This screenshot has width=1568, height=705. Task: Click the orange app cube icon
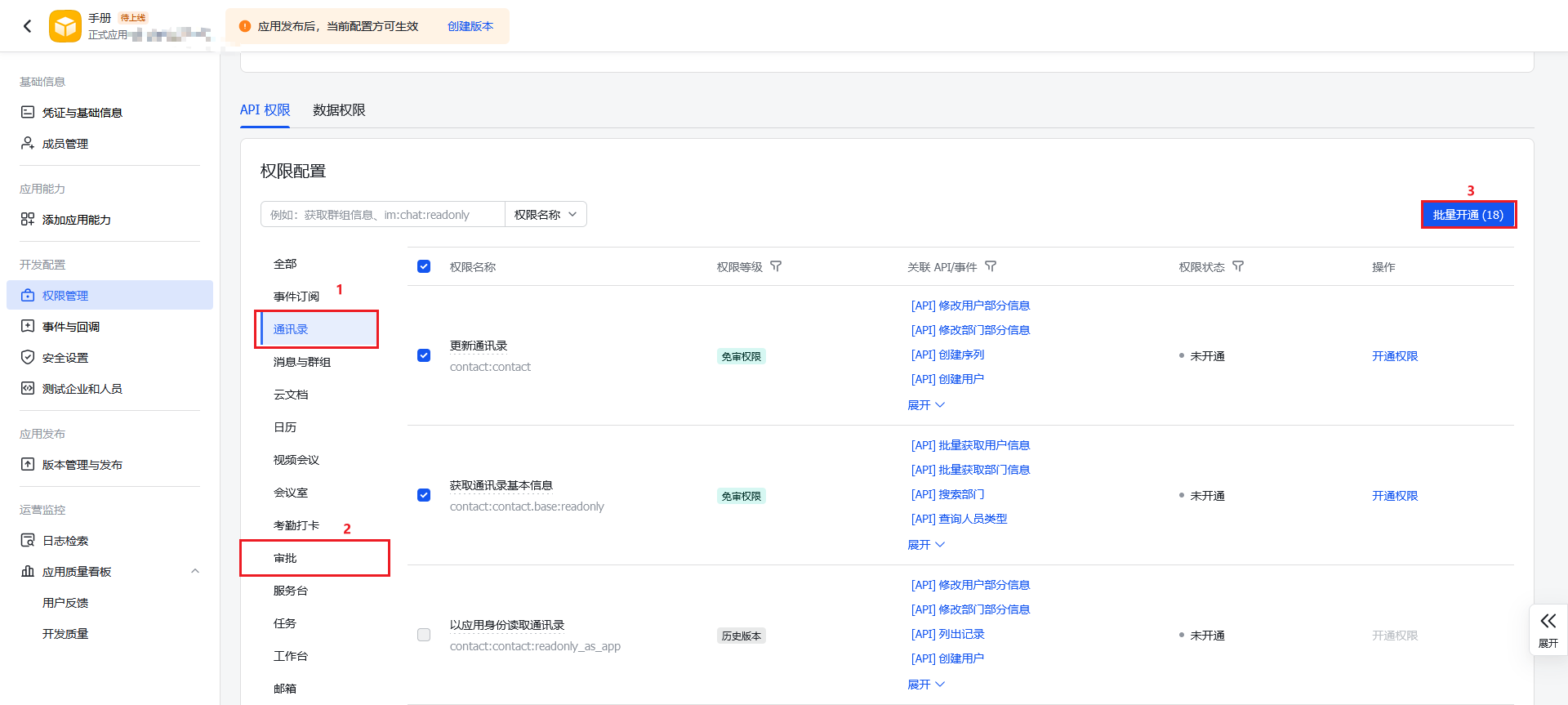pyautogui.click(x=65, y=26)
